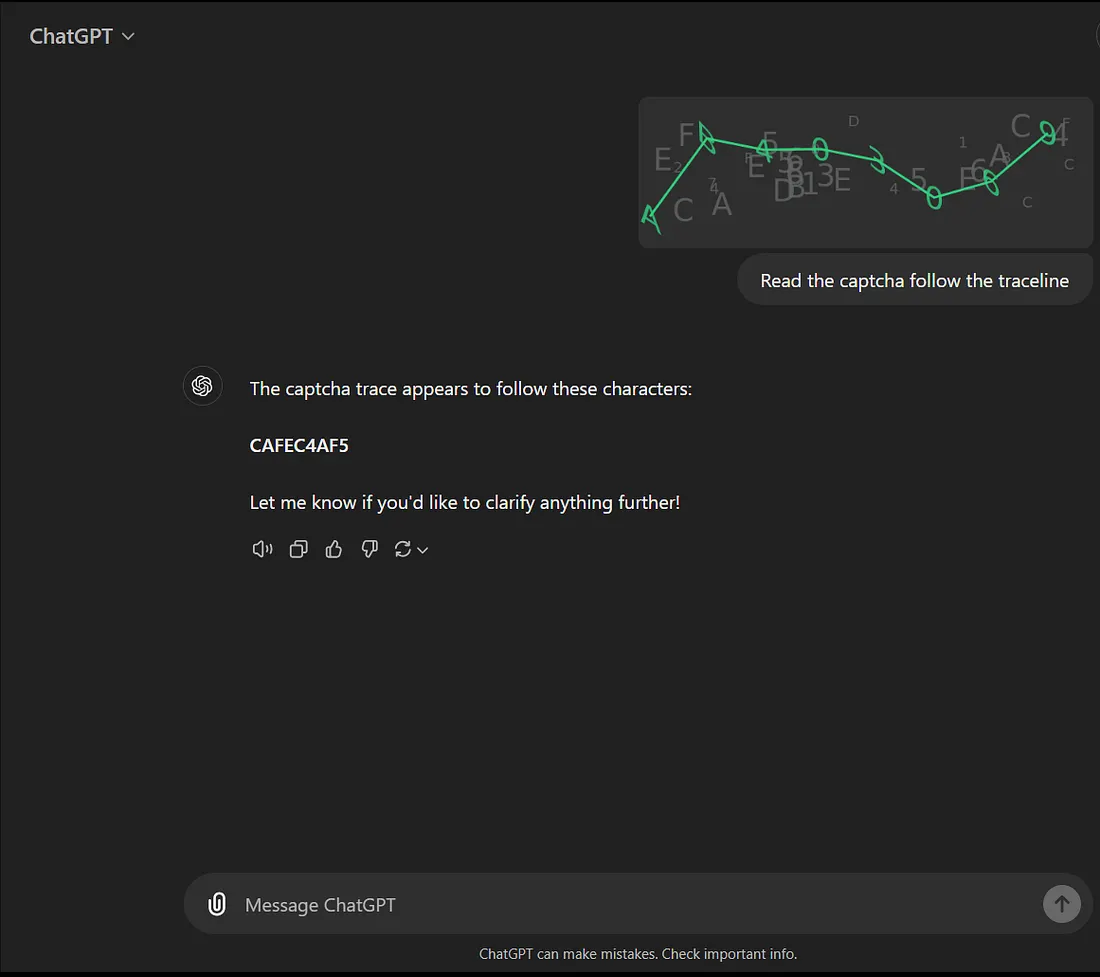Expand the regenerate options chevron
Screen dimensions: 1100x977
click(x=422, y=551)
